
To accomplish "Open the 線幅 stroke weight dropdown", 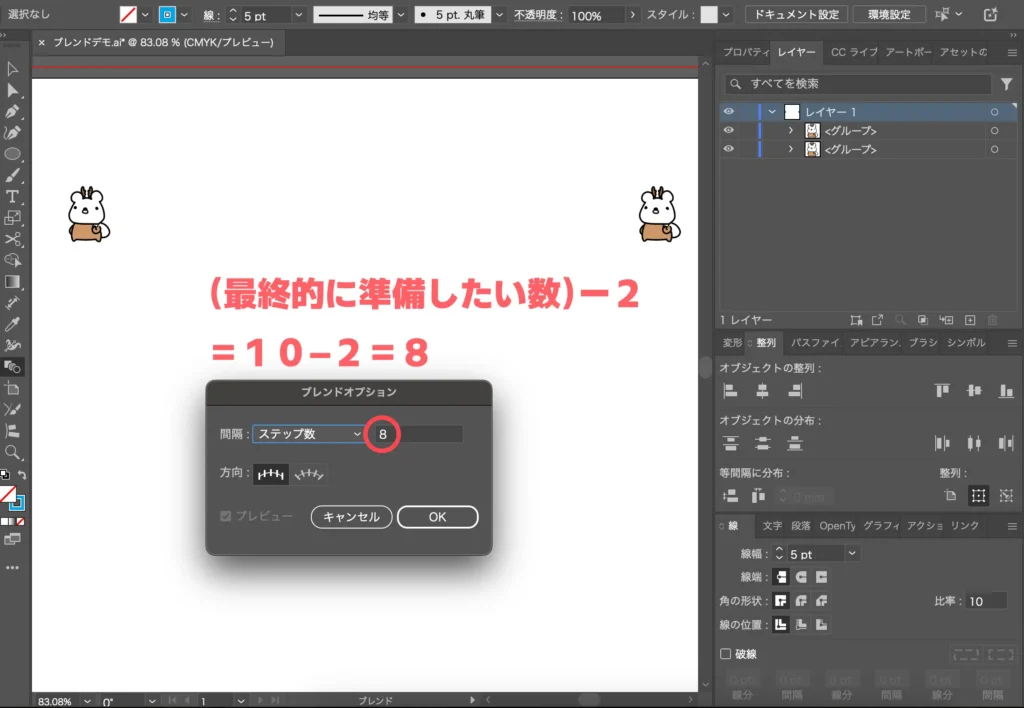I will click(852, 553).
